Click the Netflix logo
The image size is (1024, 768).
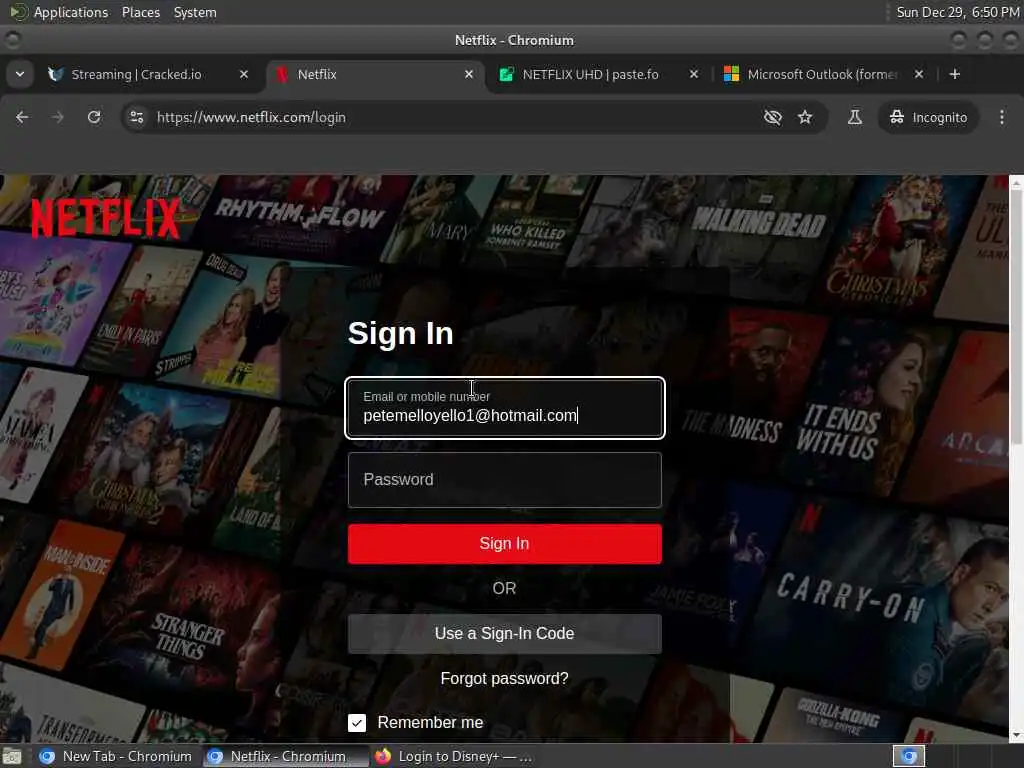pos(106,218)
